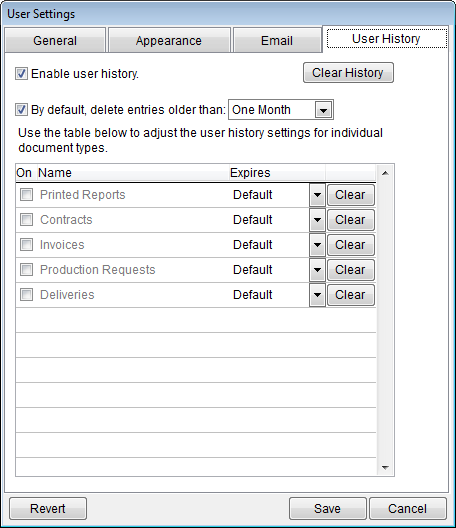Image resolution: width=456 pixels, height=528 pixels.
Task: Select the Production Requests row name
Action: (x=98, y=270)
